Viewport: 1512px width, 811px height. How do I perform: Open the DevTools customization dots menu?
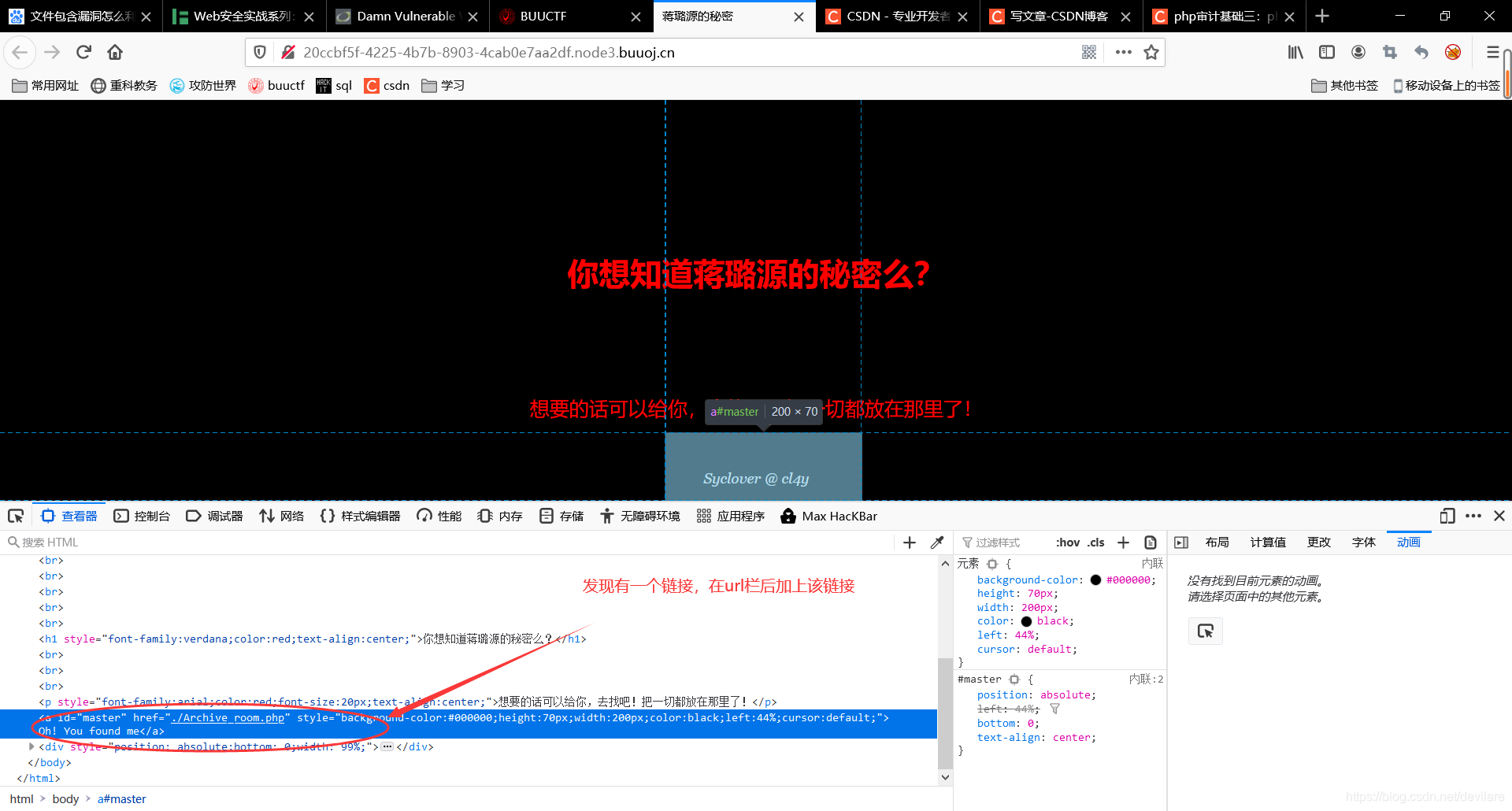(x=1474, y=516)
